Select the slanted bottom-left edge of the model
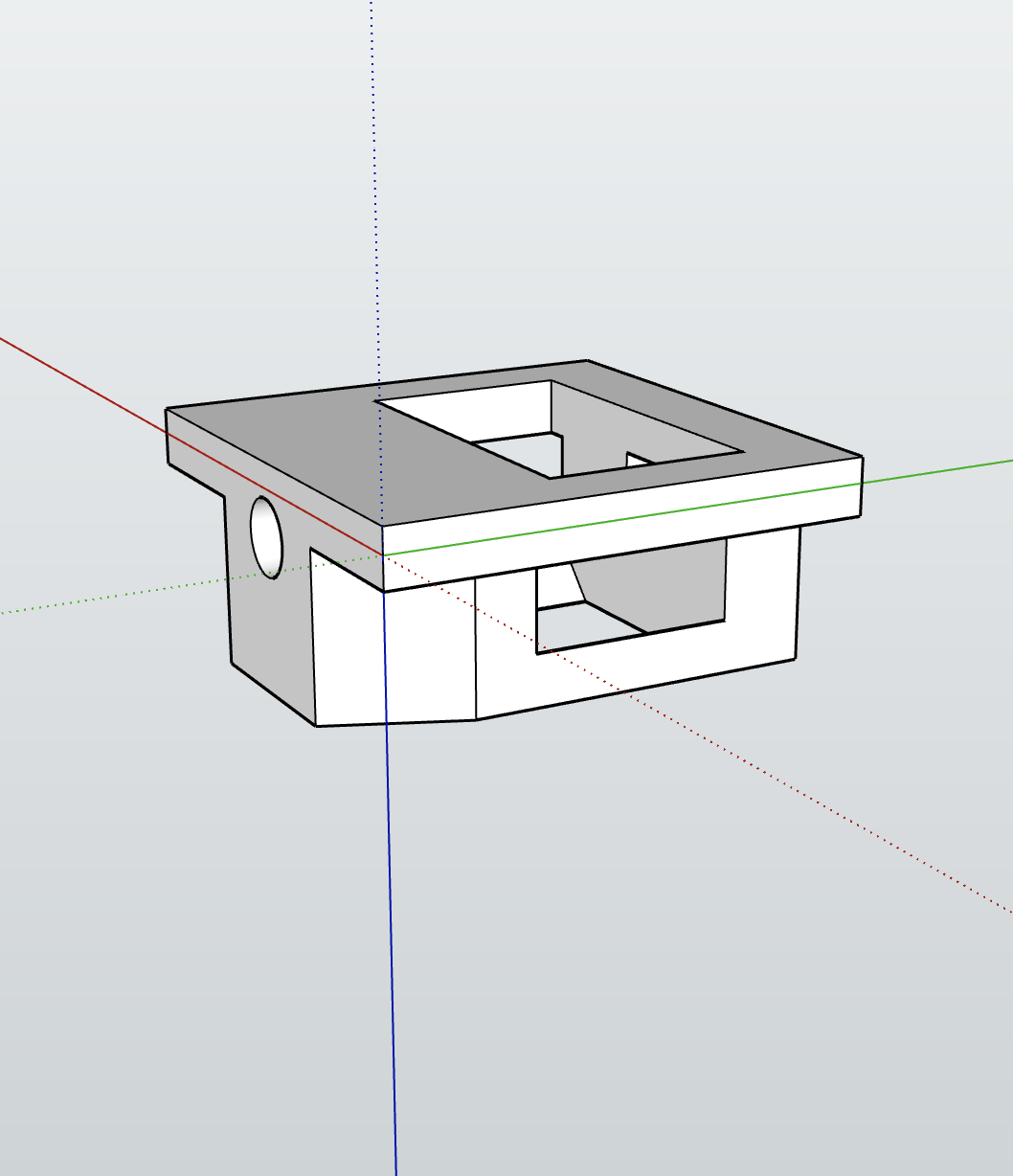 coord(274,693)
